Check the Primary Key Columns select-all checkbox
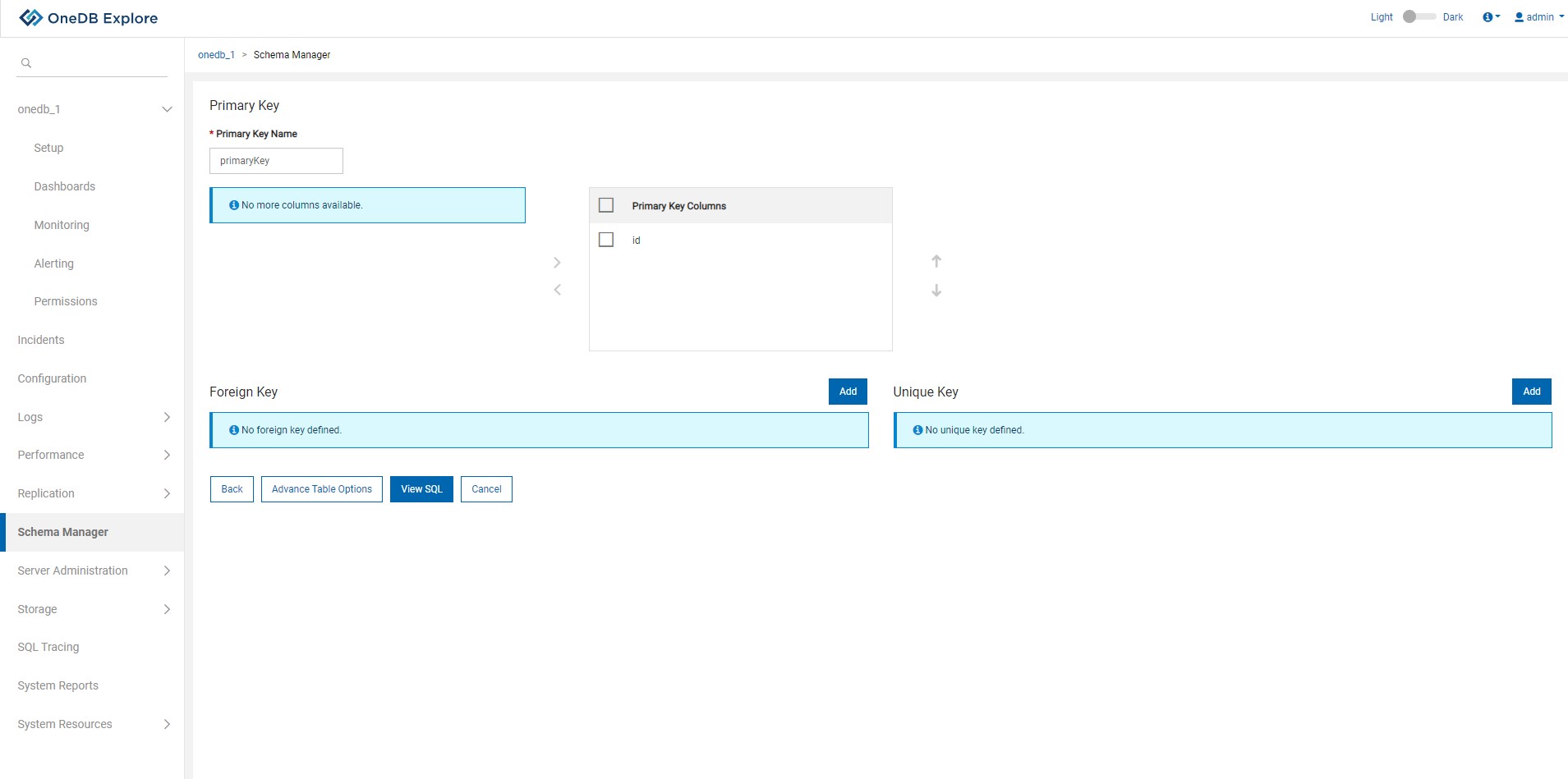The height and width of the screenshot is (779, 1568). tap(606, 205)
